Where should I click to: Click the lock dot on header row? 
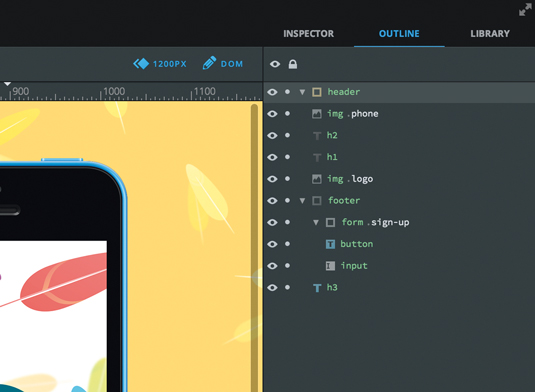287,92
